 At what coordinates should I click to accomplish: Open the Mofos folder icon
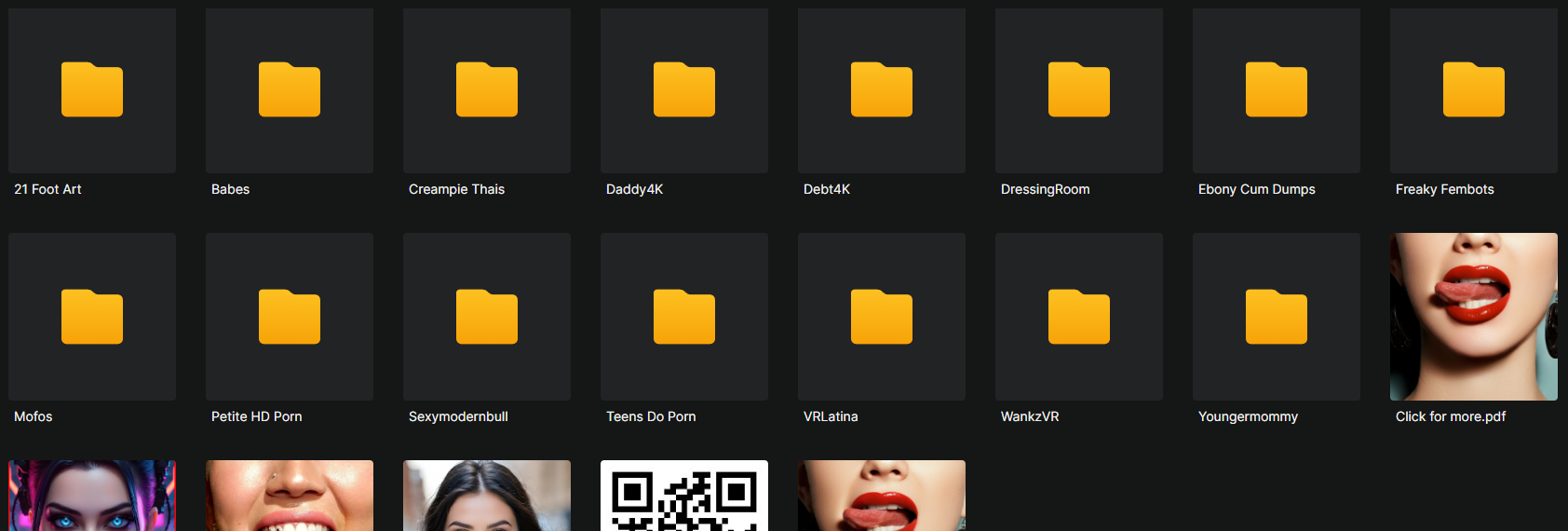[92, 317]
